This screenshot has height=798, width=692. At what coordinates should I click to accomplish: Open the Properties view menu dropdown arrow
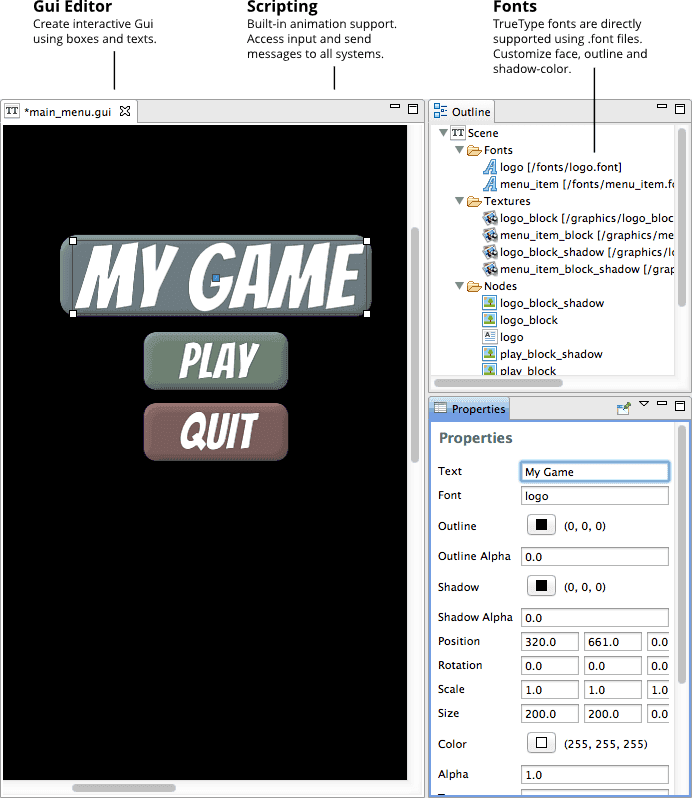644,405
